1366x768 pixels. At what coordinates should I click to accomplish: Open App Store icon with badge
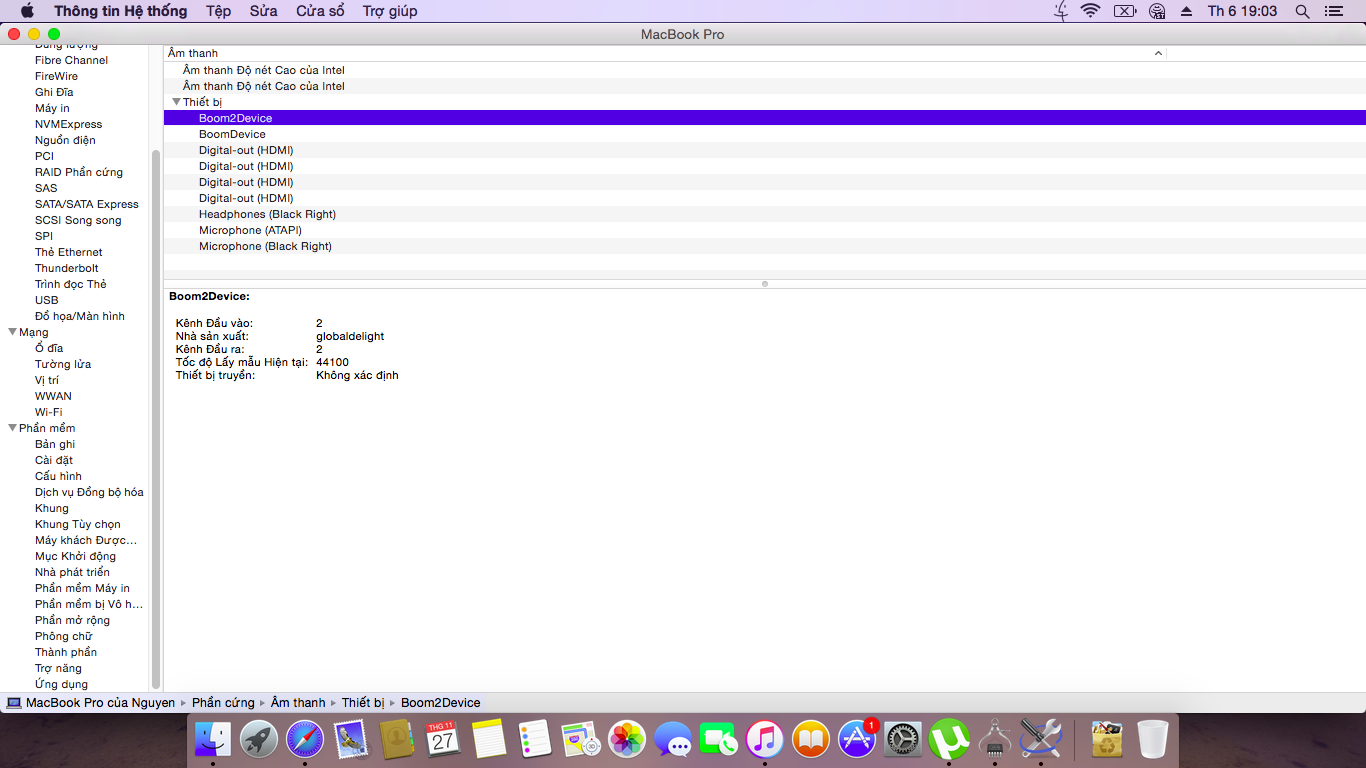[x=857, y=739]
